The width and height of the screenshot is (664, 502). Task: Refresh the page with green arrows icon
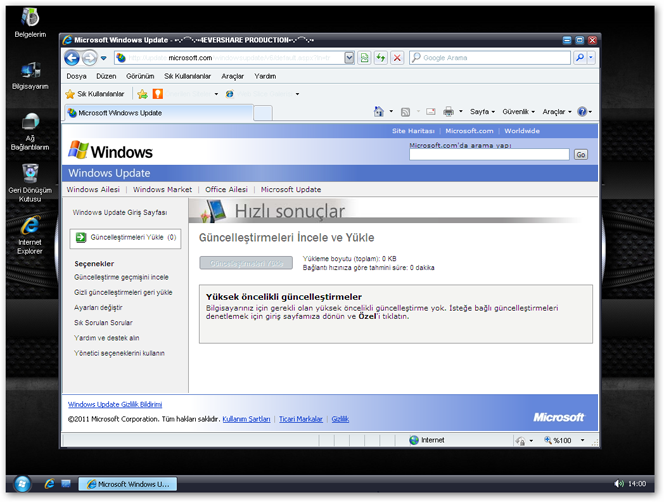click(381, 58)
